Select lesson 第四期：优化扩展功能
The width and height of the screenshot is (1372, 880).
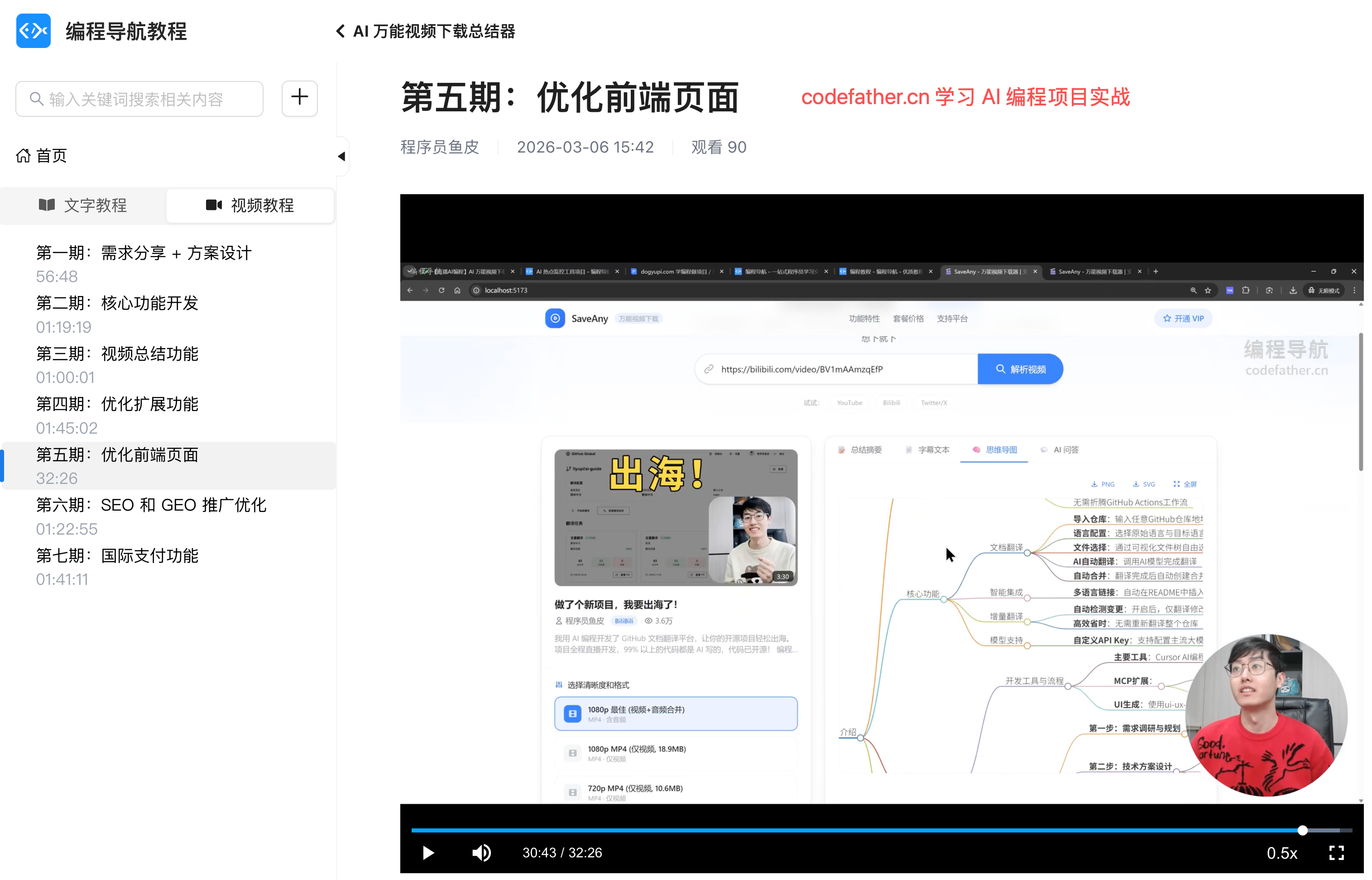(x=117, y=404)
